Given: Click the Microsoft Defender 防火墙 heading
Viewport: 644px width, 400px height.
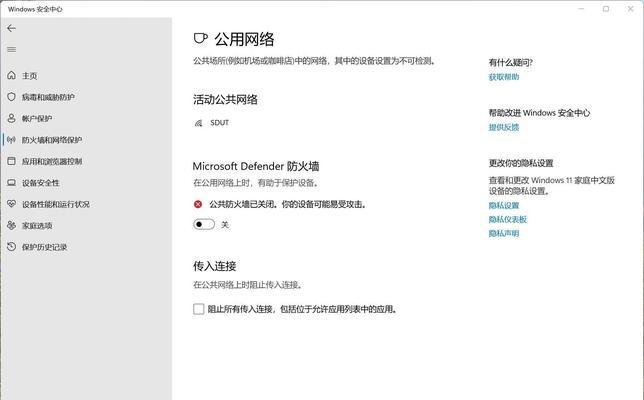Looking at the screenshot, I should [256, 166].
